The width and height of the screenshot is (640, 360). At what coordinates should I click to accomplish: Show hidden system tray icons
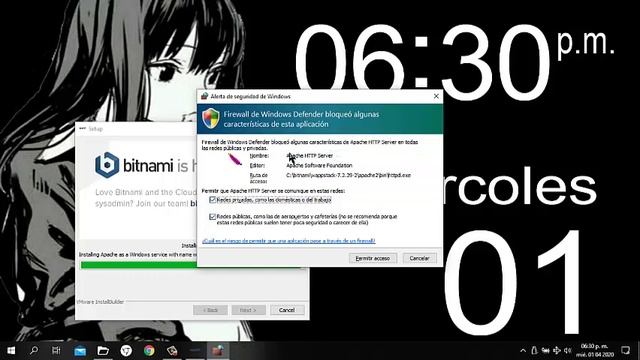pos(523,350)
